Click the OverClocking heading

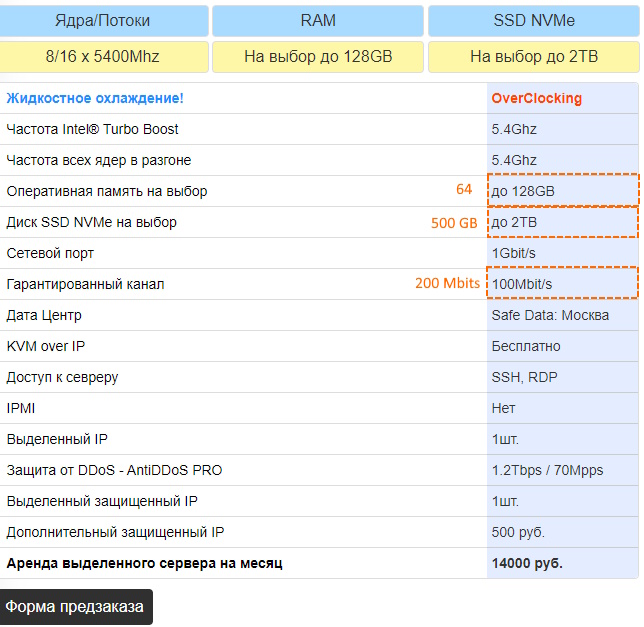point(536,98)
